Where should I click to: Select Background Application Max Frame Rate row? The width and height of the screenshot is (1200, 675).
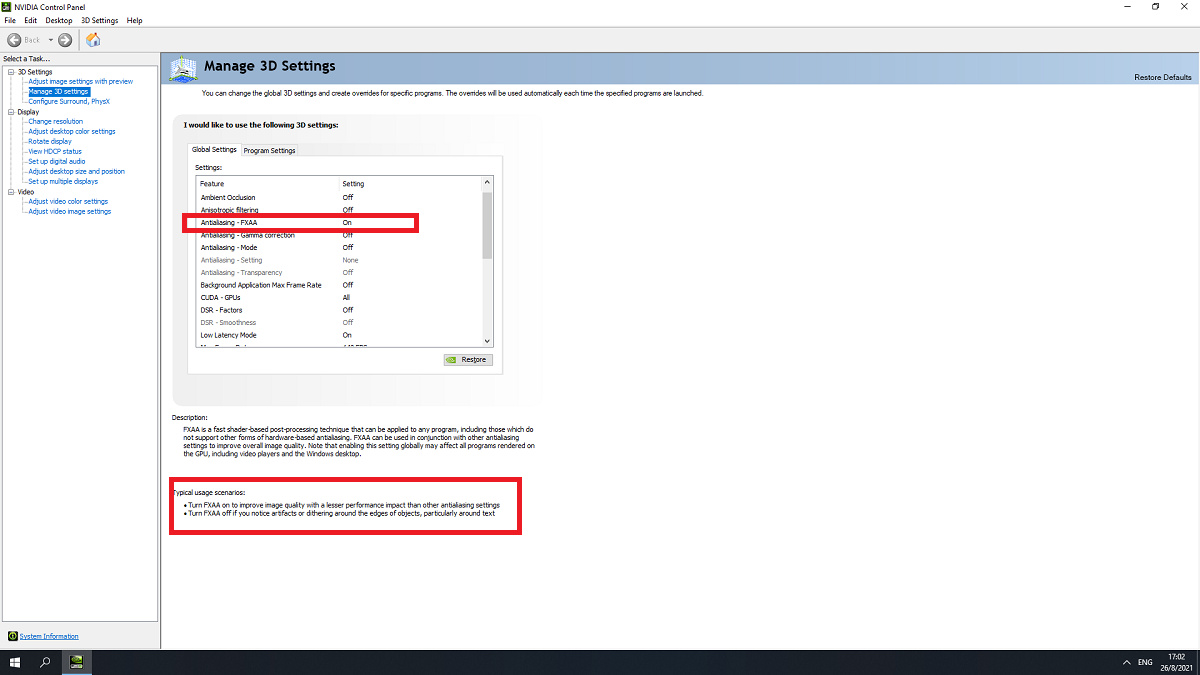(x=339, y=285)
